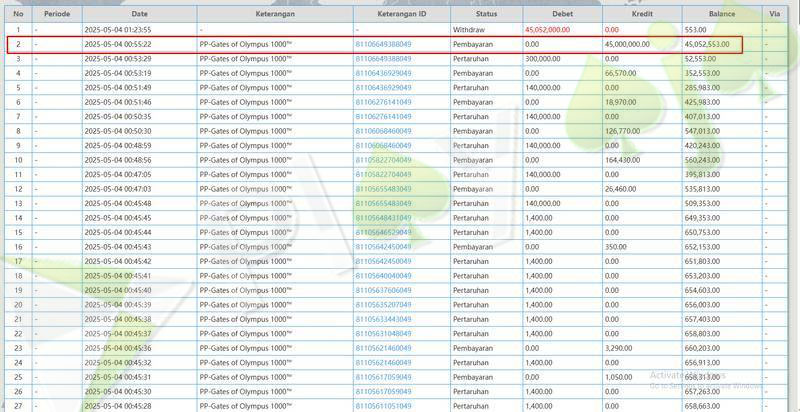Select the 45,000,000.00 kredit cell
The height and width of the screenshot is (412, 800).
click(627, 45)
